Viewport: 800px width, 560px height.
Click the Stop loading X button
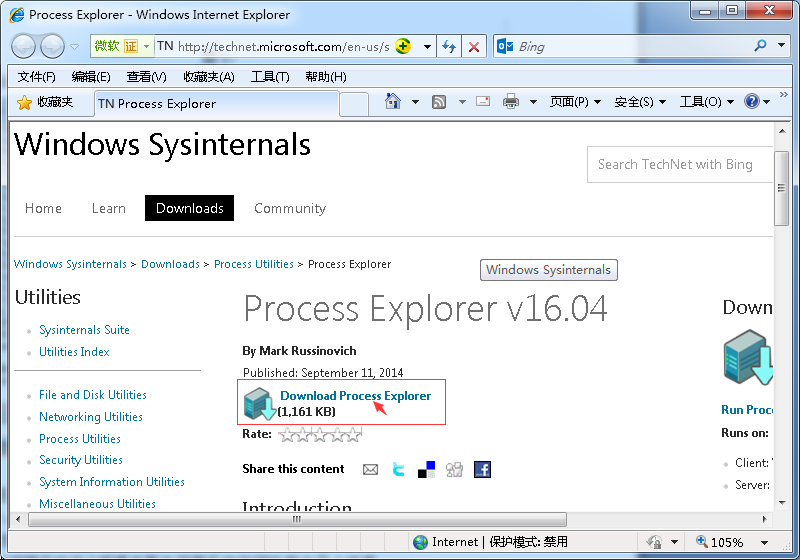click(x=474, y=47)
